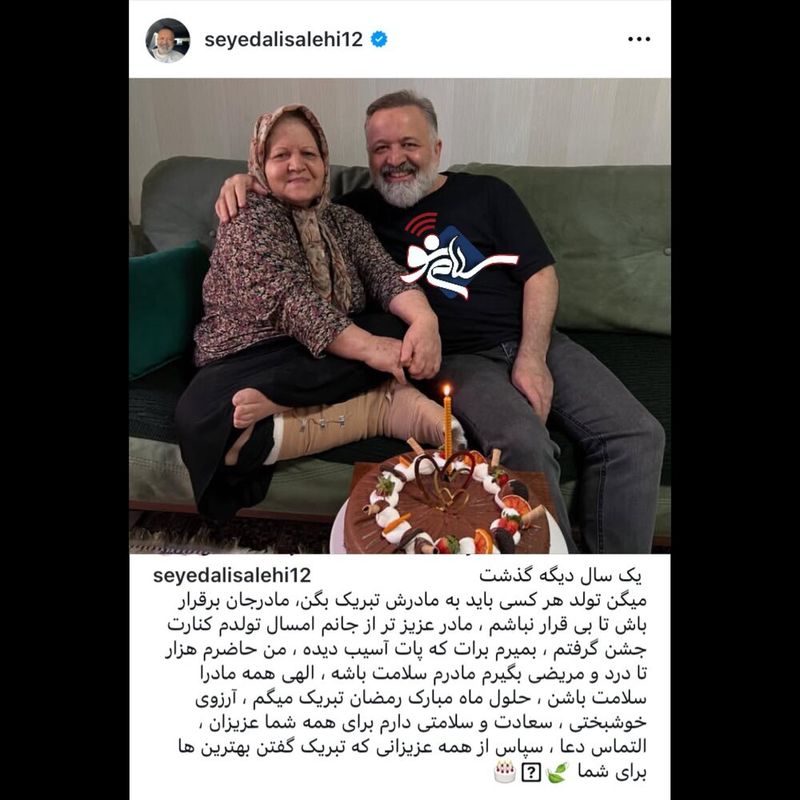Open seyedalisalehi12 profile from header username

(x=283, y=39)
